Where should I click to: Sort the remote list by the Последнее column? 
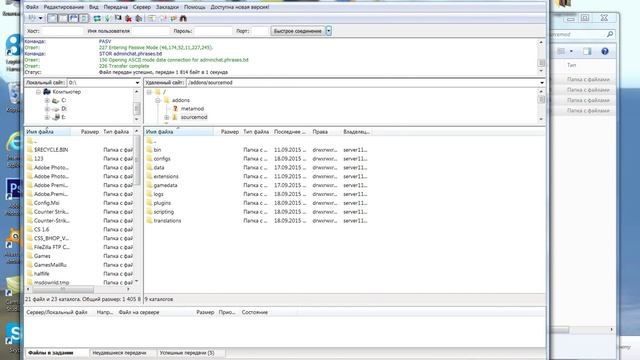[x=290, y=132]
